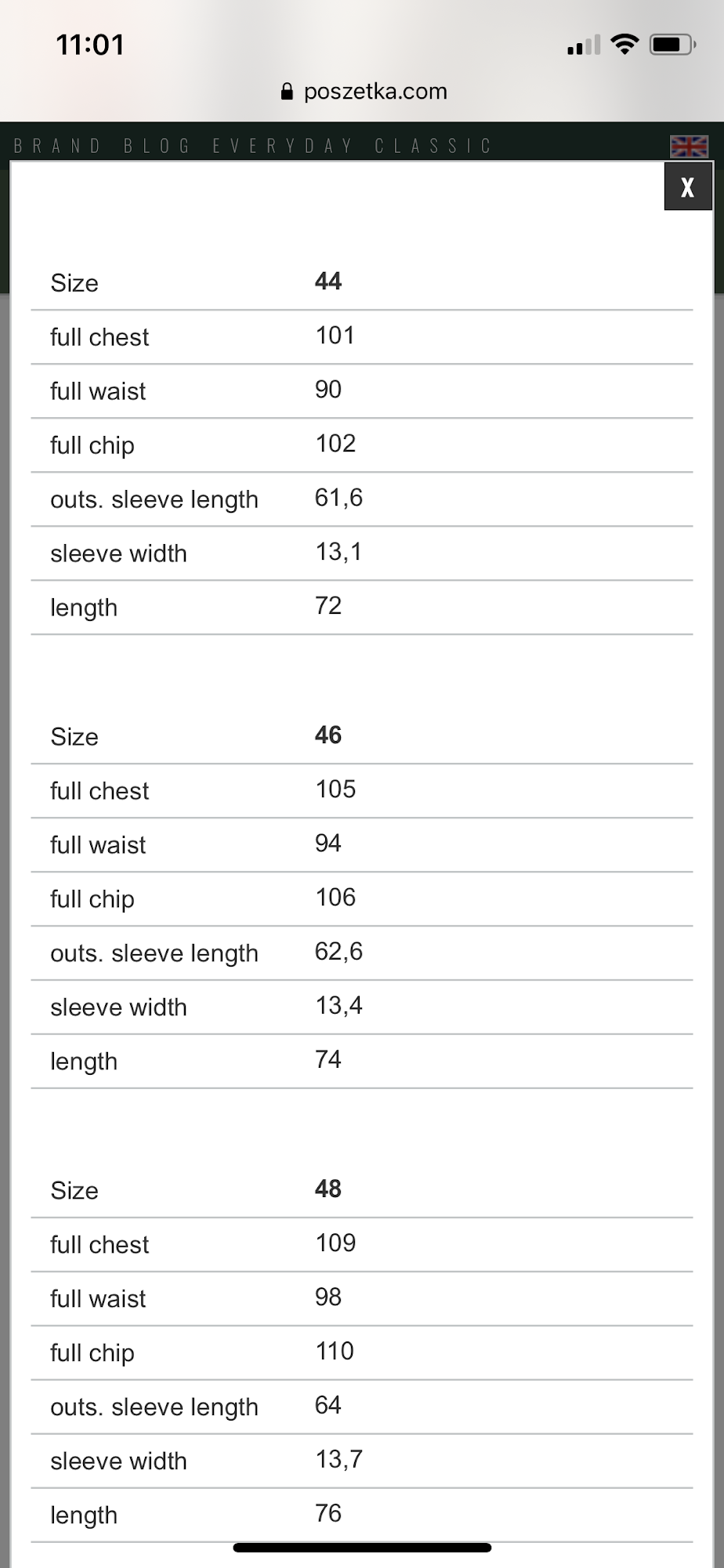Select the size 44 header value

pos(328,281)
